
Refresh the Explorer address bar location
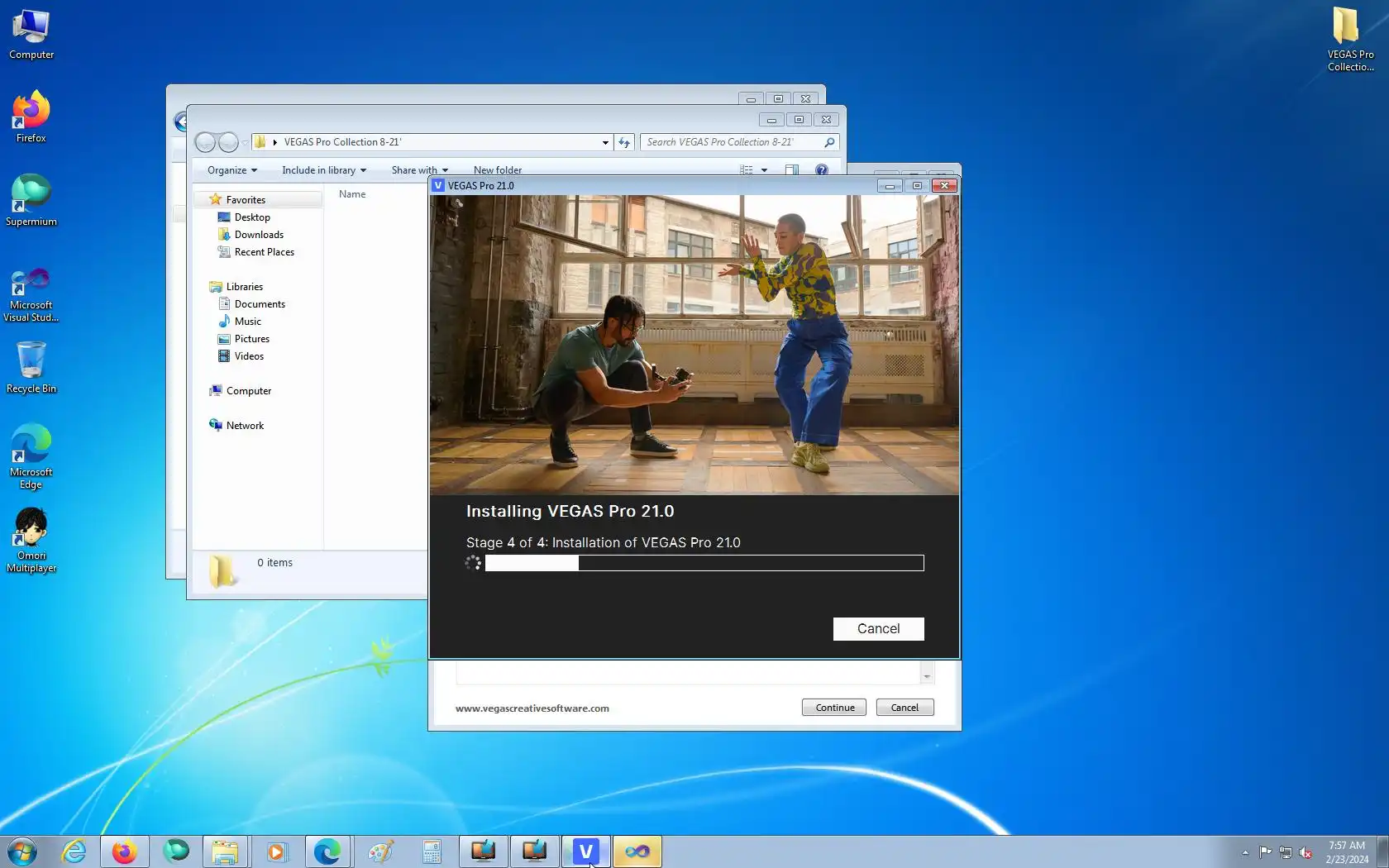(x=624, y=142)
